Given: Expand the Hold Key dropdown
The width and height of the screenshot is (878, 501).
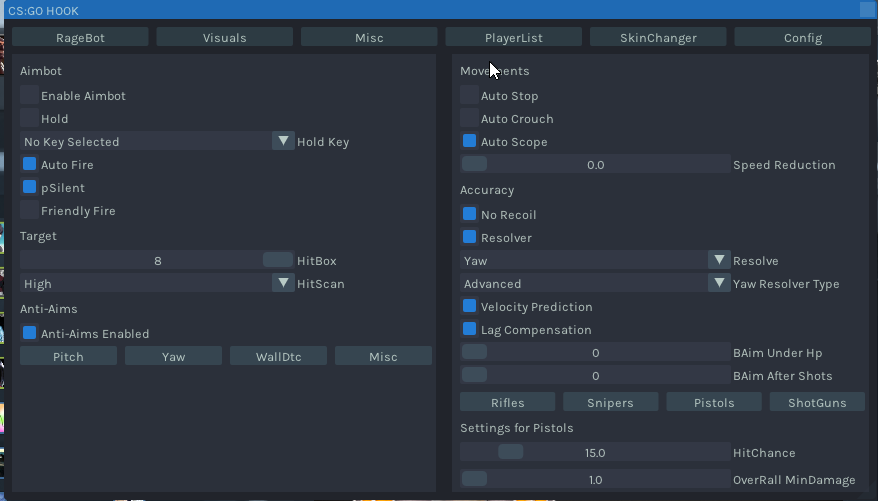Looking at the screenshot, I should pyautogui.click(x=284, y=141).
